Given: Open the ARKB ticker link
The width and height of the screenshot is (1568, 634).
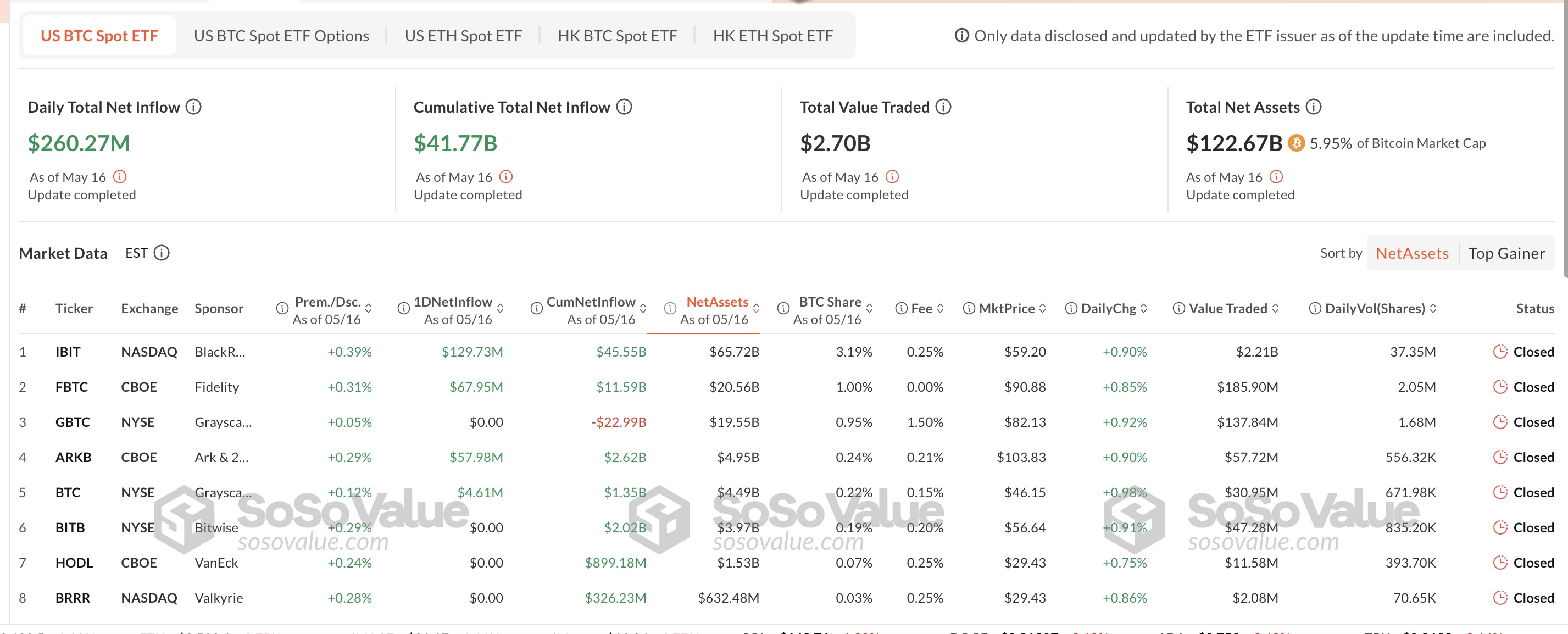Looking at the screenshot, I should click(x=73, y=458).
